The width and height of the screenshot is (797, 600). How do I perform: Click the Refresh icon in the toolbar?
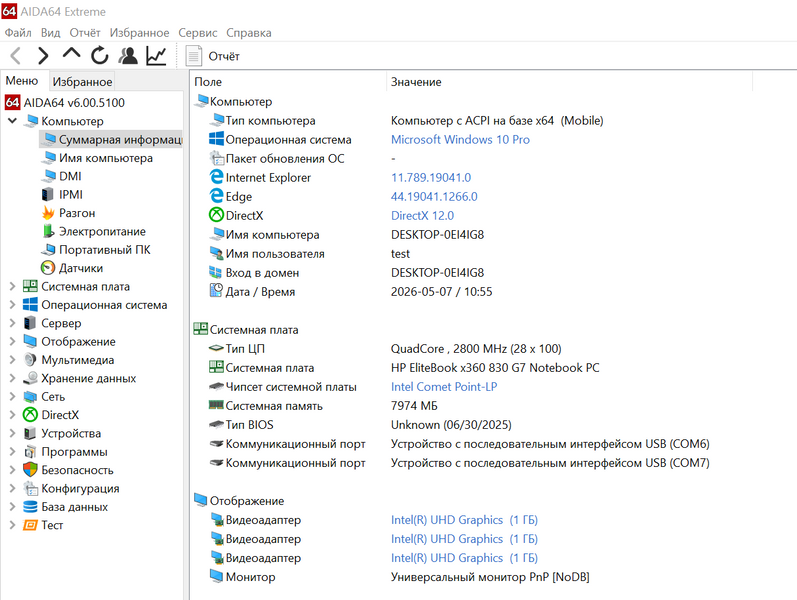click(100, 55)
